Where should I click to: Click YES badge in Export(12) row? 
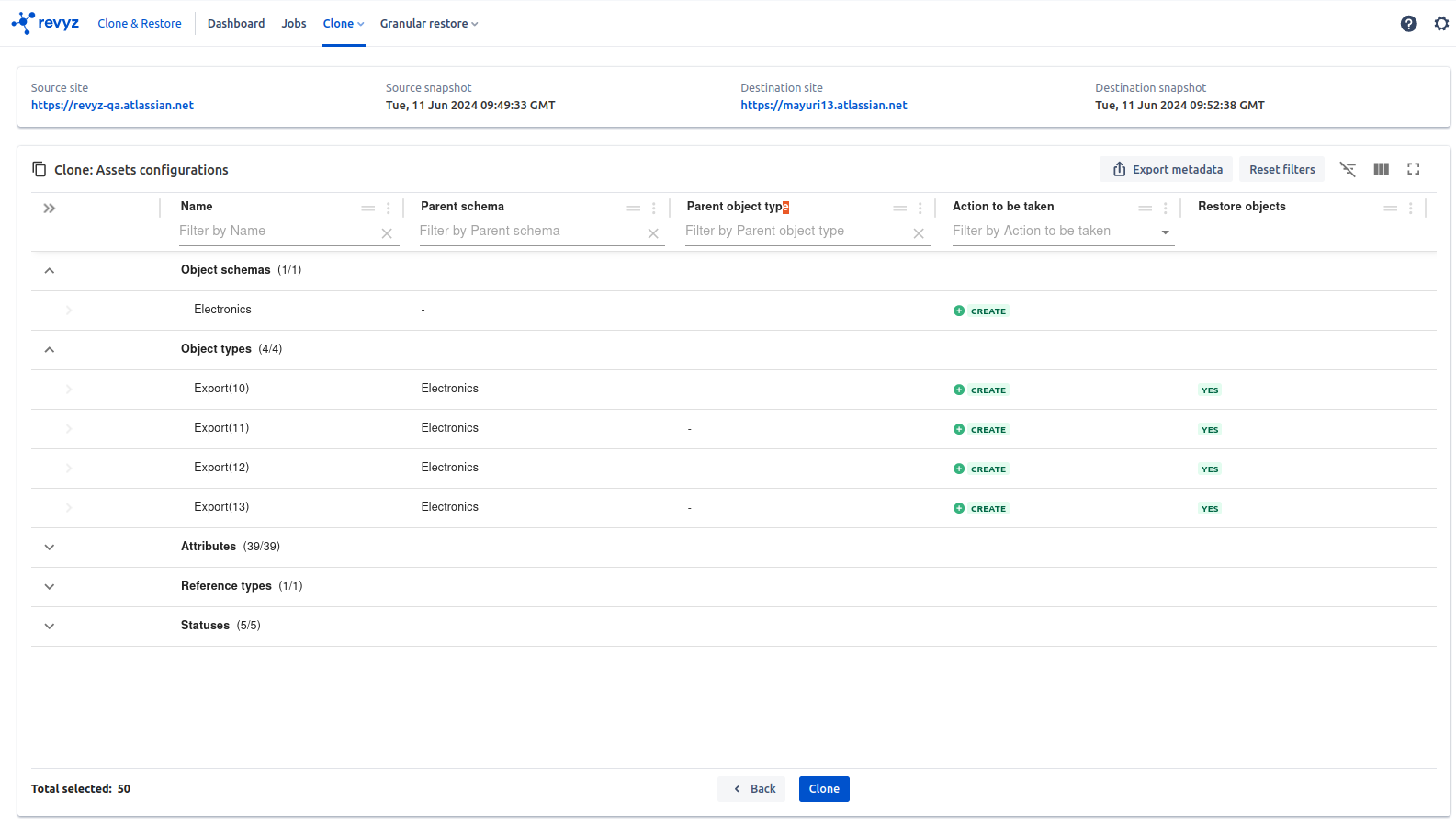click(x=1210, y=469)
